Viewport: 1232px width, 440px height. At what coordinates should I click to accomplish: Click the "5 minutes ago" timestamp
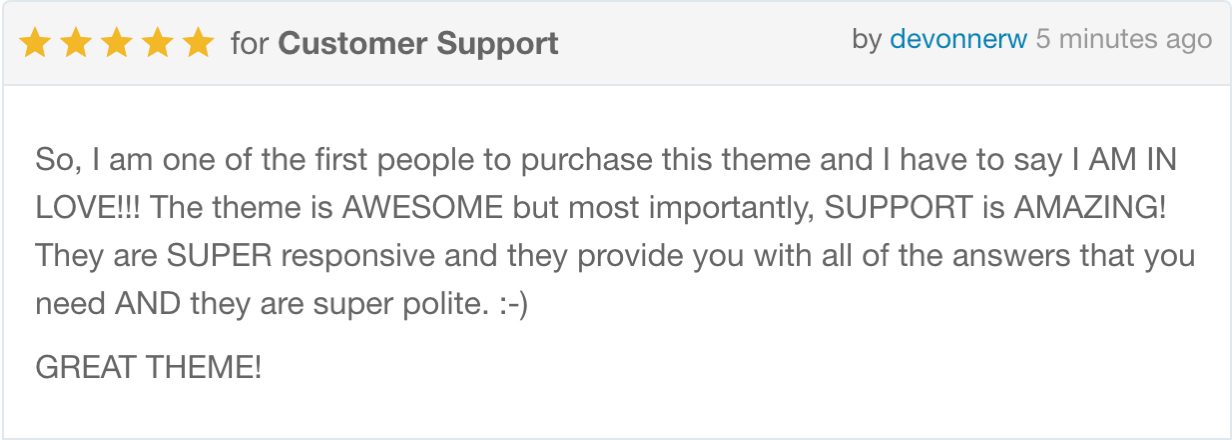pyautogui.click(x=1124, y=40)
